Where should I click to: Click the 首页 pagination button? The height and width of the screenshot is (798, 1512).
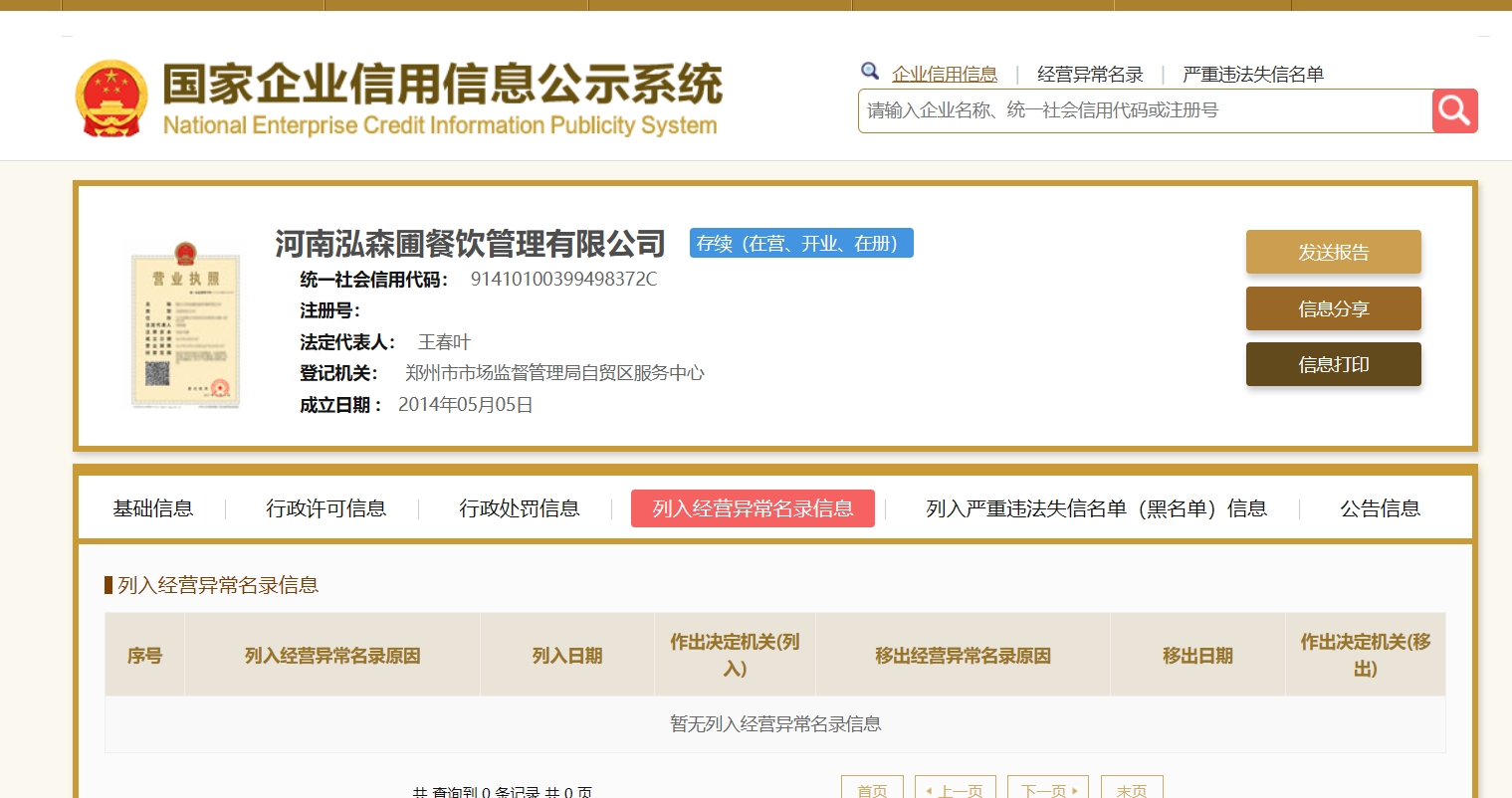click(x=872, y=788)
